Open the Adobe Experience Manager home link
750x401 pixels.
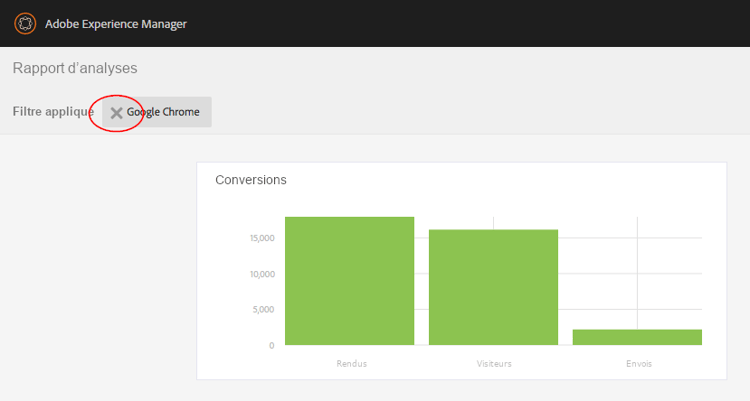point(116,24)
